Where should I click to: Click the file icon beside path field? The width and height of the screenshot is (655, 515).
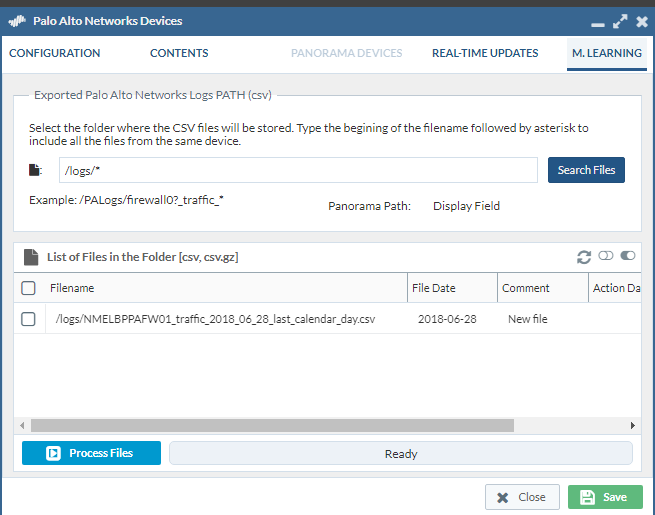[x=36, y=171]
